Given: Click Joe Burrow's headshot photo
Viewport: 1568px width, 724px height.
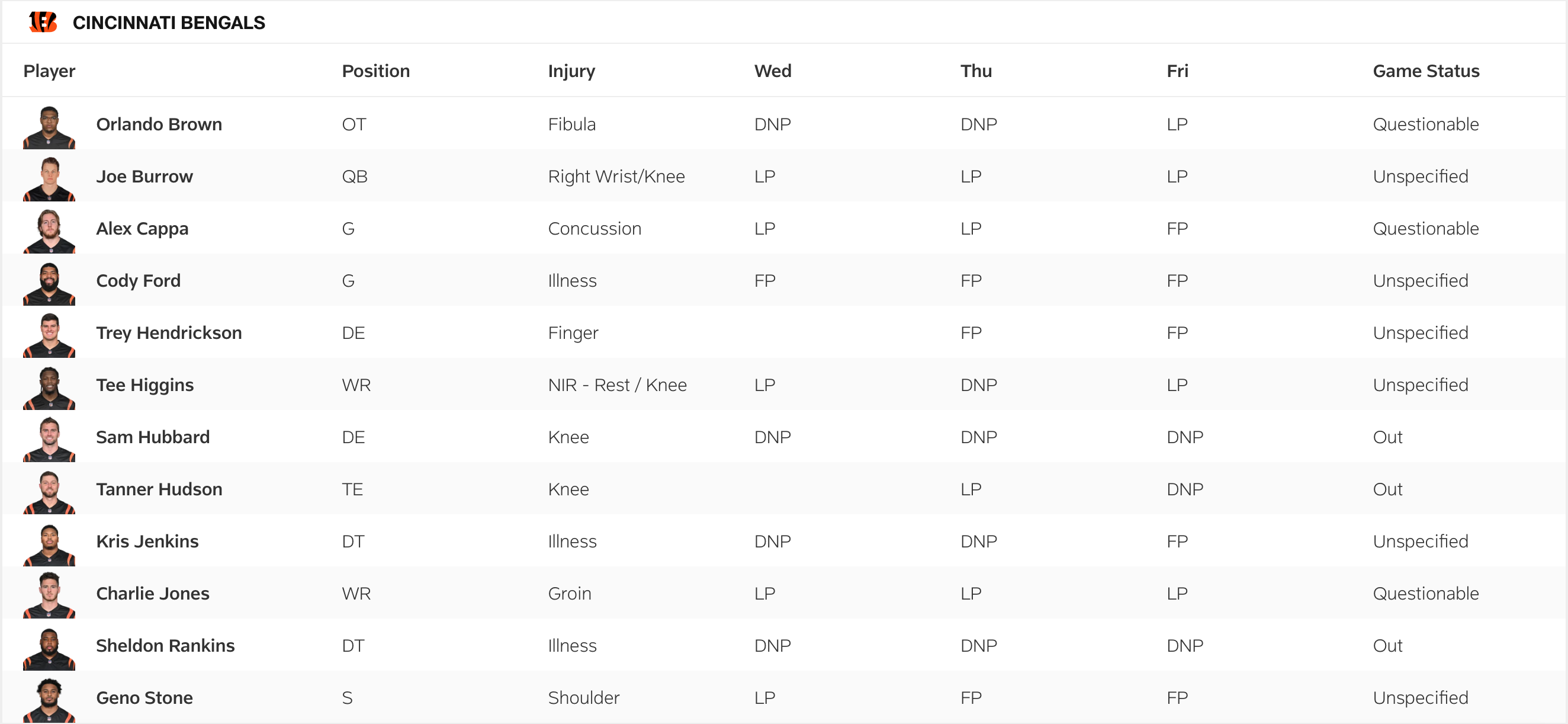Looking at the screenshot, I should pos(49,179).
